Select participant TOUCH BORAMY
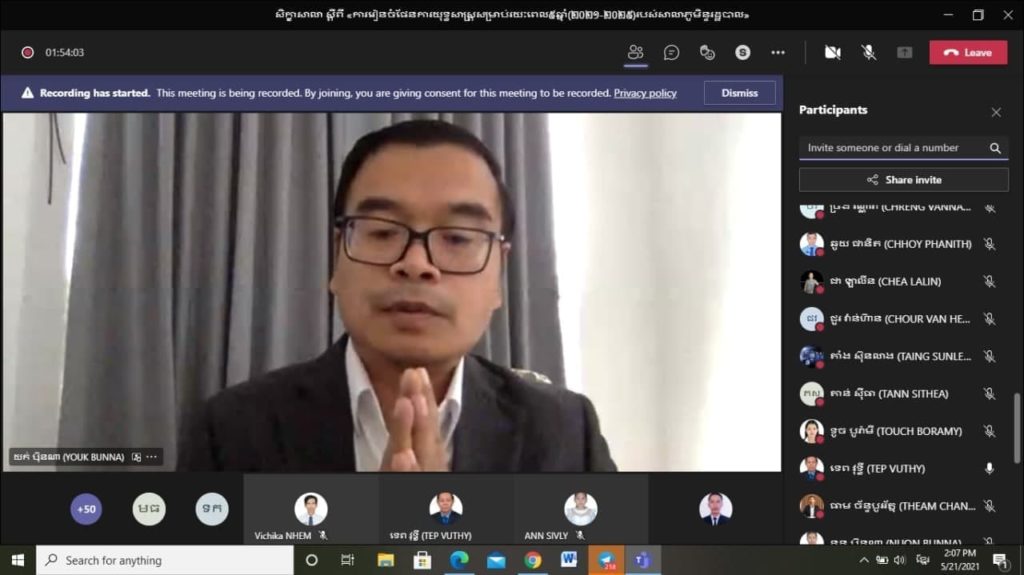Viewport: 1024px width, 575px height. [x=904, y=431]
